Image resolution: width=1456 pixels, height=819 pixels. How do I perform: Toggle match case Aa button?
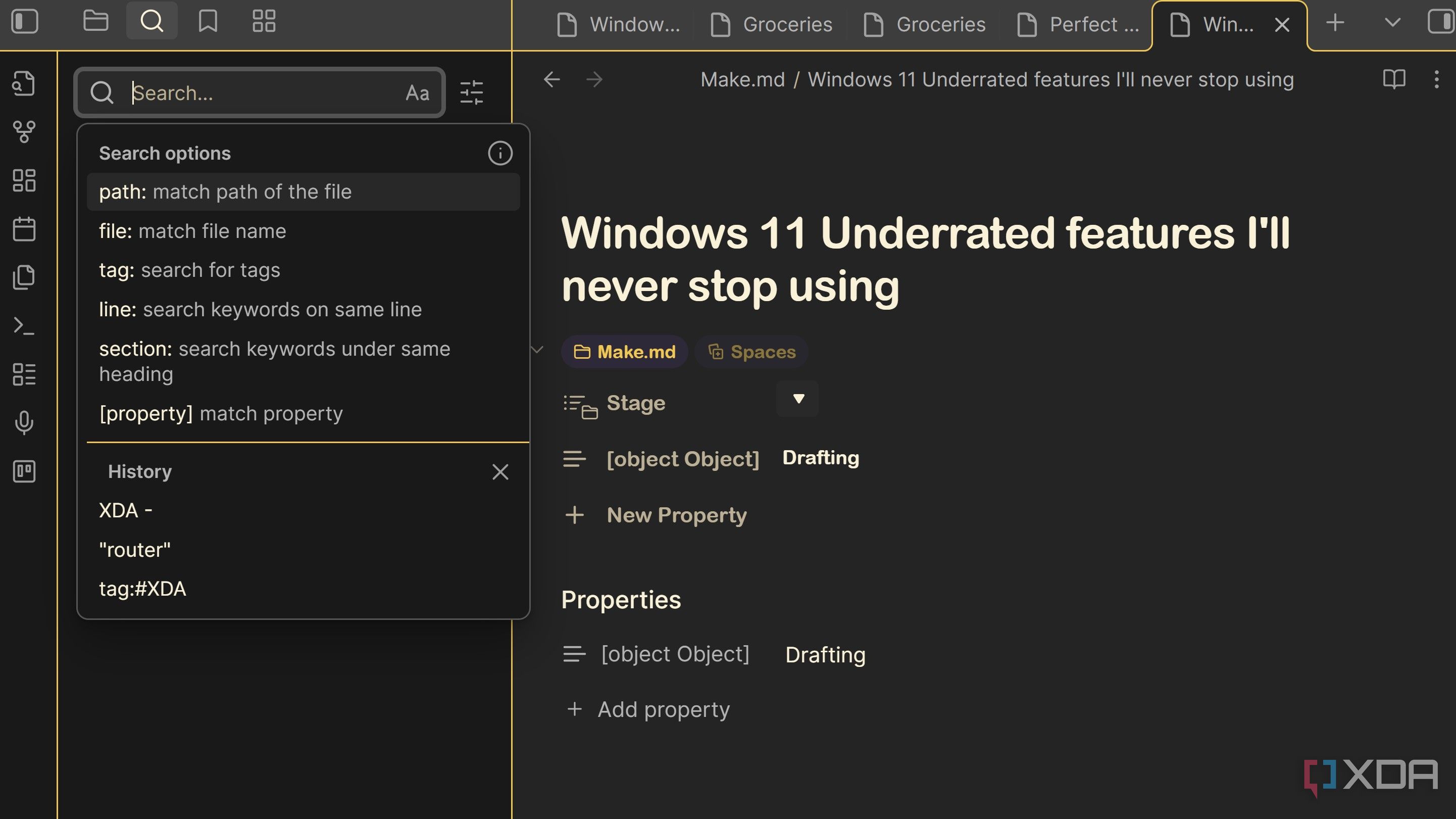coord(417,93)
